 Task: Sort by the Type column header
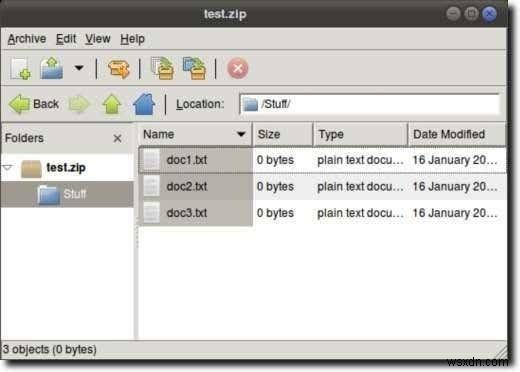coord(360,134)
